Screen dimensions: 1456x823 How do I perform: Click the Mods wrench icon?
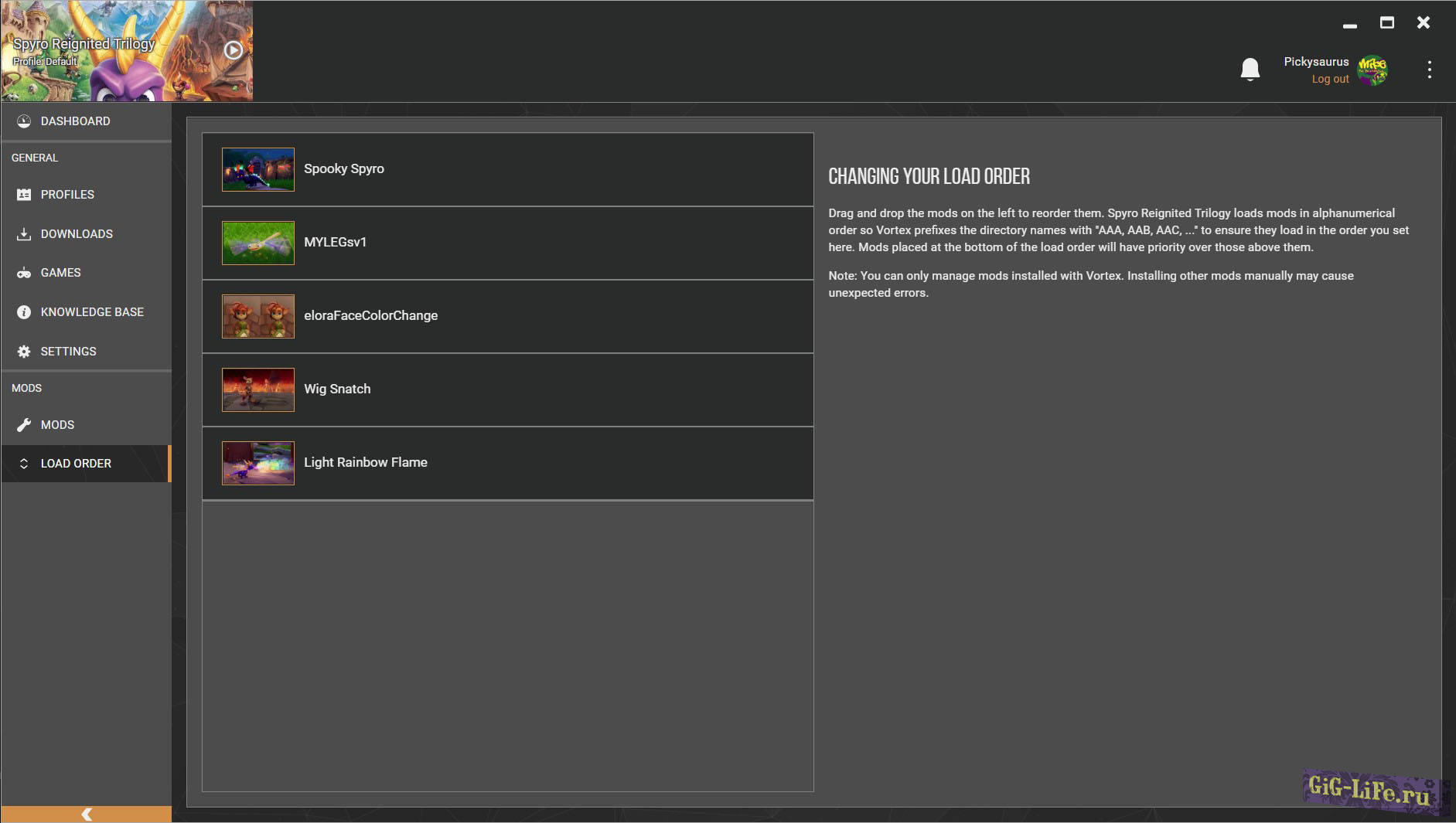24,425
